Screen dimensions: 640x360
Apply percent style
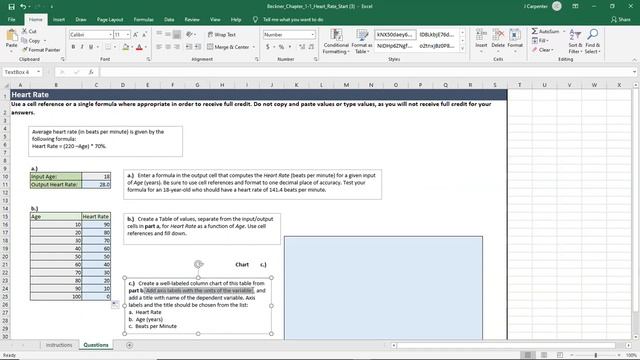281,47
